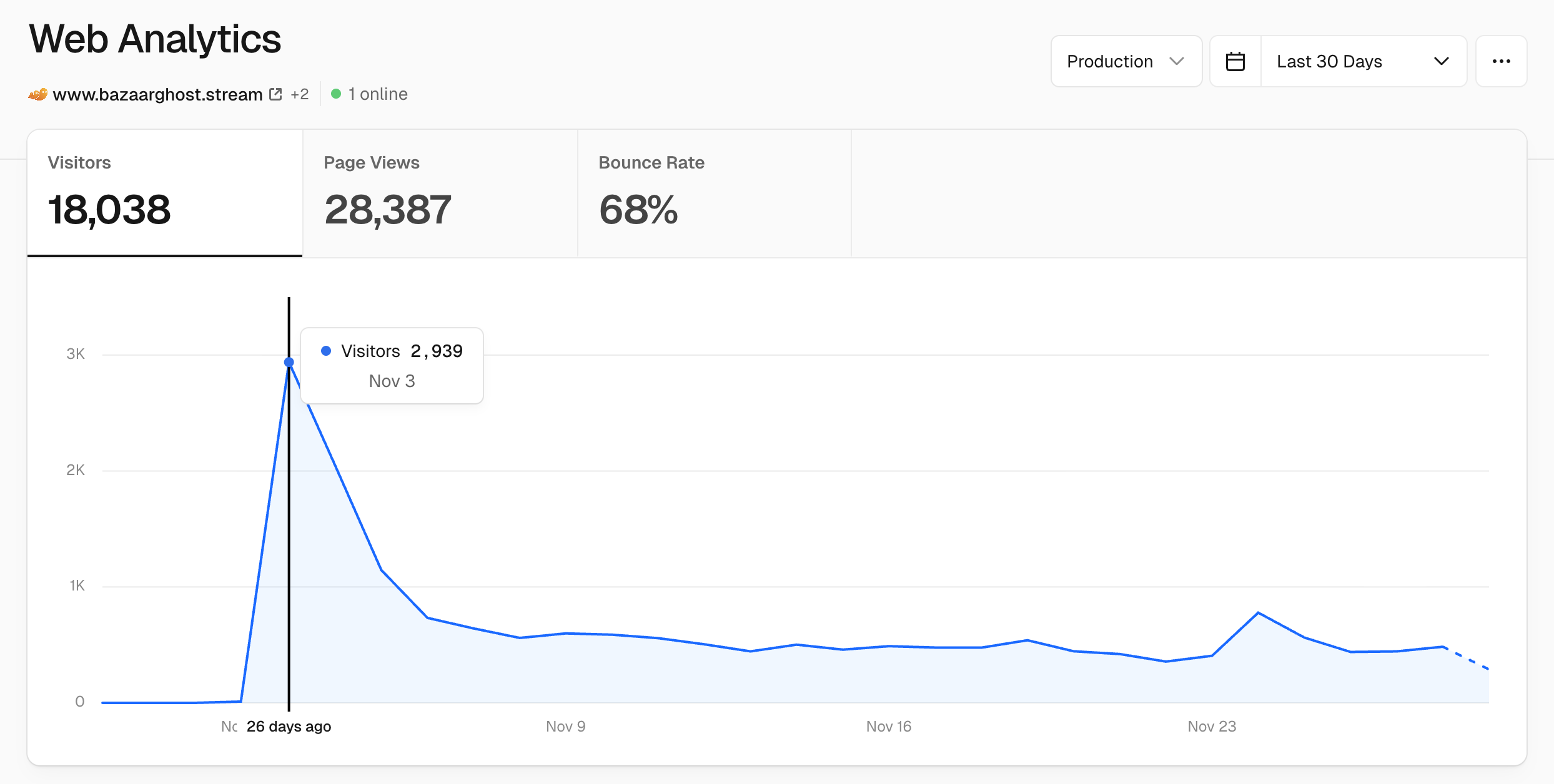Screen dimensions: 1554x784
Task: Open the www.bazaarghost.stream link
Action: click(157, 94)
